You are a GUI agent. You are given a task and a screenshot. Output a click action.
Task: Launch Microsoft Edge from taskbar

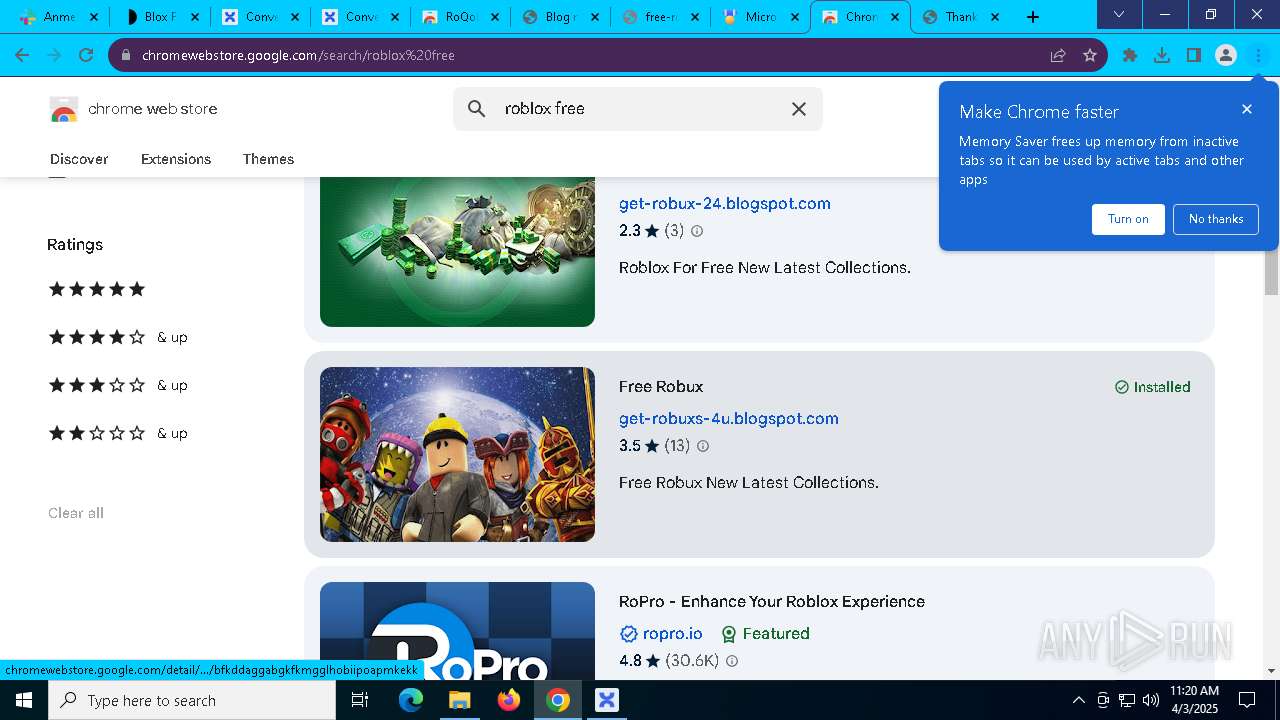click(411, 700)
